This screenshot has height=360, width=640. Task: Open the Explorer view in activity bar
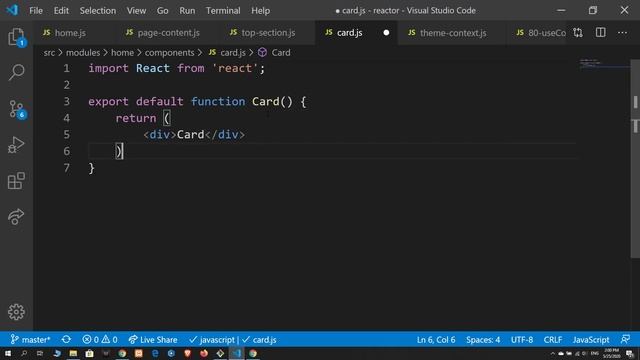tap(16, 37)
